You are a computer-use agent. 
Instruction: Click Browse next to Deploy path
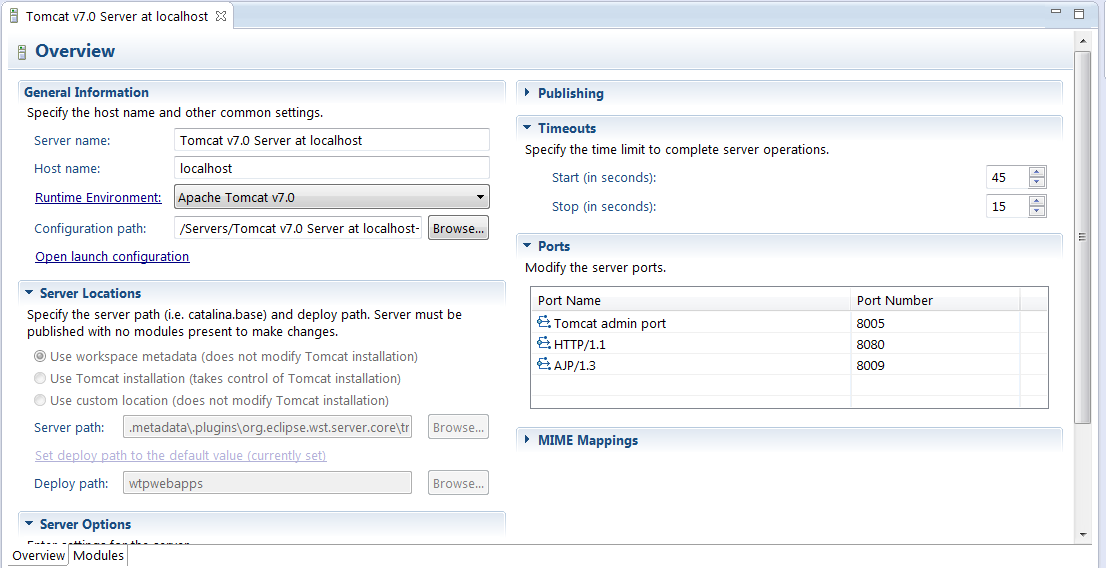(x=458, y=483)
